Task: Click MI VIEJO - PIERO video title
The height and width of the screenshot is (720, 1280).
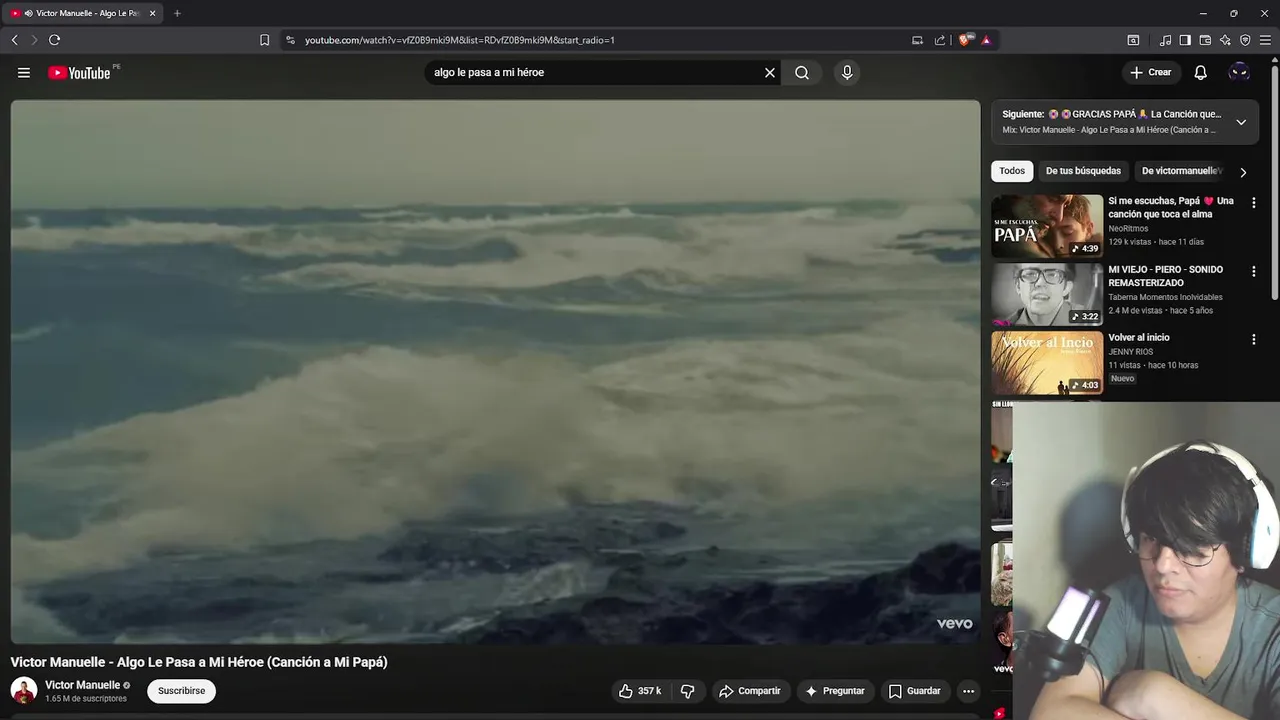Action: pos(1165,276)
